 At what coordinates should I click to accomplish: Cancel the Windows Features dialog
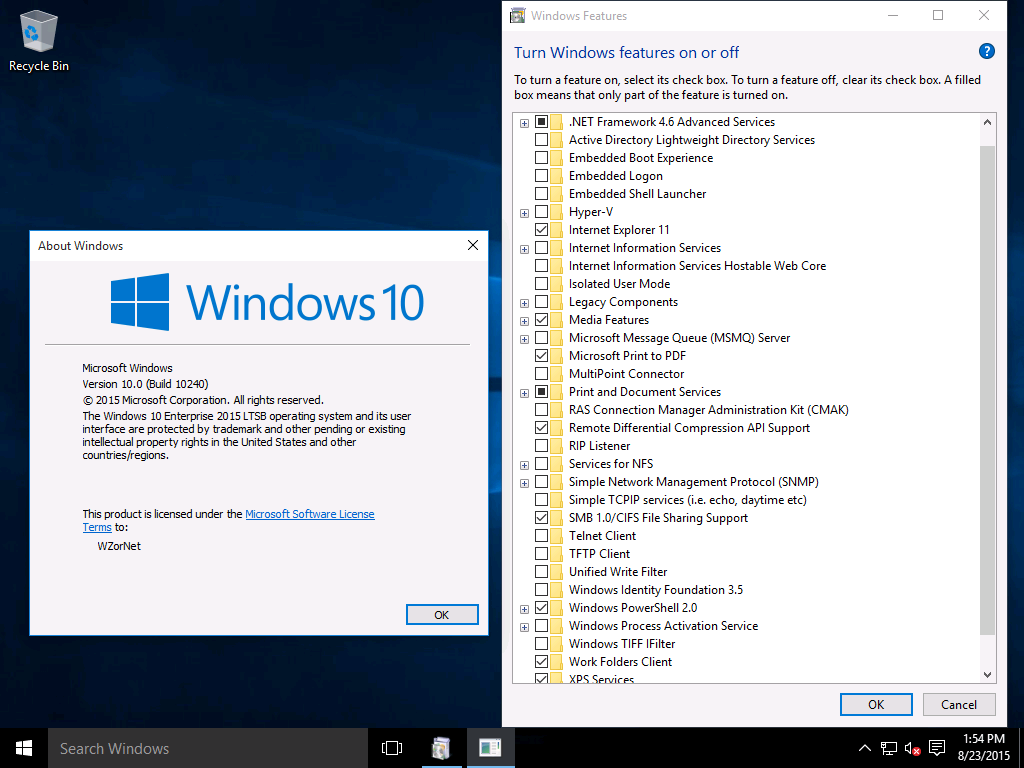[959, 704]
